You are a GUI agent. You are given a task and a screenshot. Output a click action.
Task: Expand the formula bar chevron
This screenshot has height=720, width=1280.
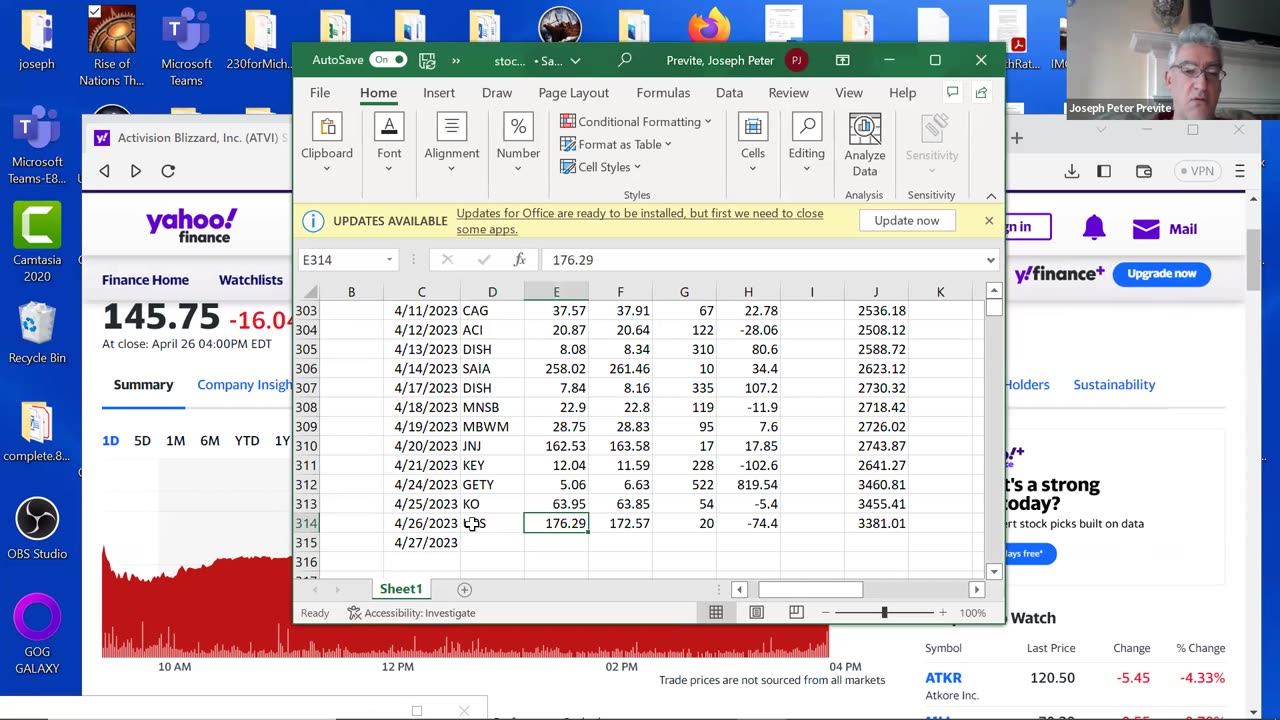(990, 260)
